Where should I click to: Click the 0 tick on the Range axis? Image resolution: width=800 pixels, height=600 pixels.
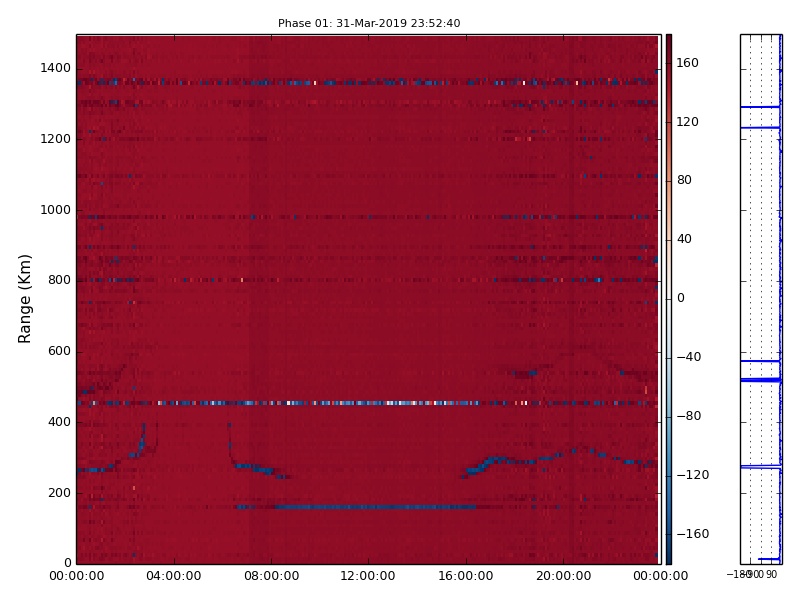tap(67, 563)
